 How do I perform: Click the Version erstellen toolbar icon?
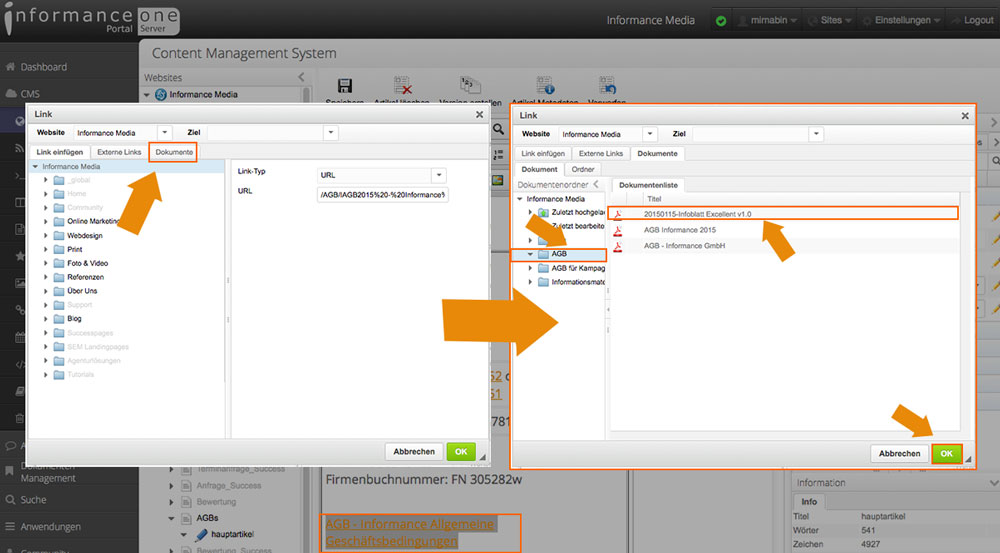(x=470, y=85)
